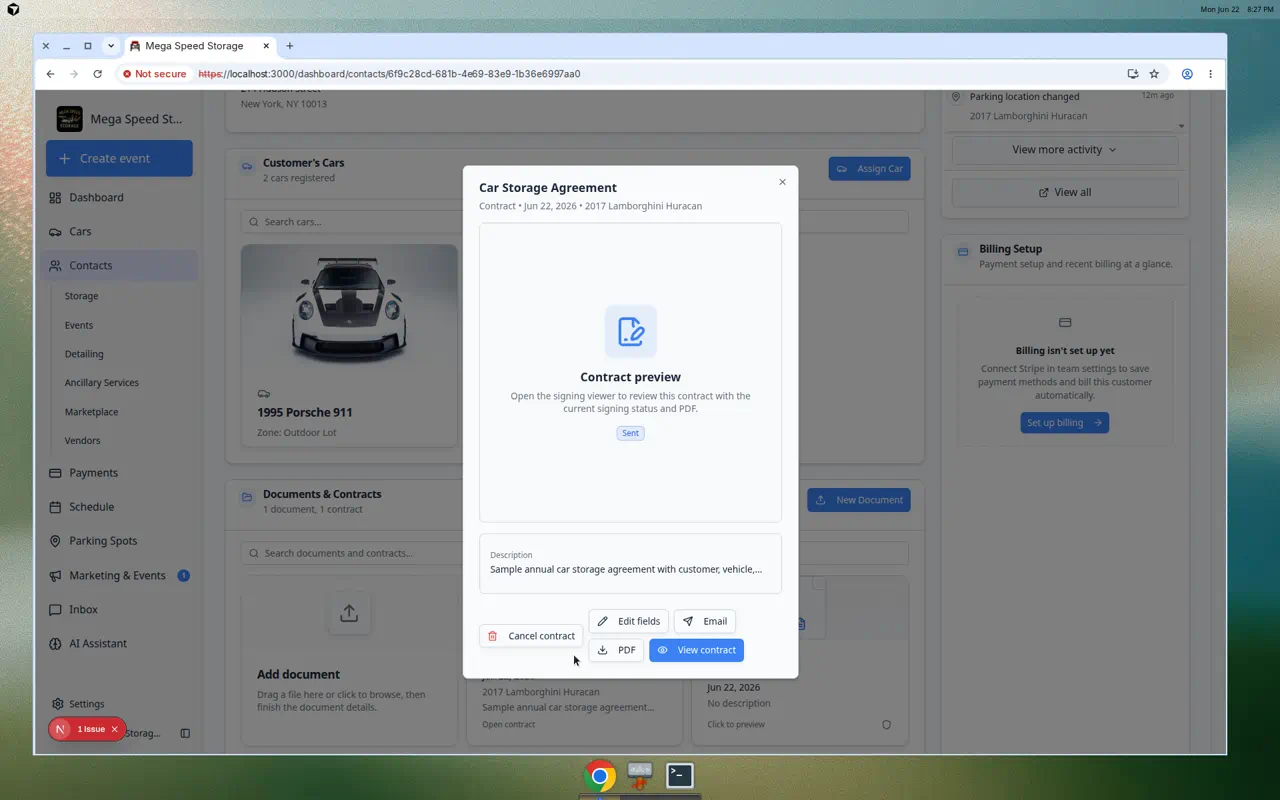Collapse sidebar with panel toggle icon

[x=185, y=733]
